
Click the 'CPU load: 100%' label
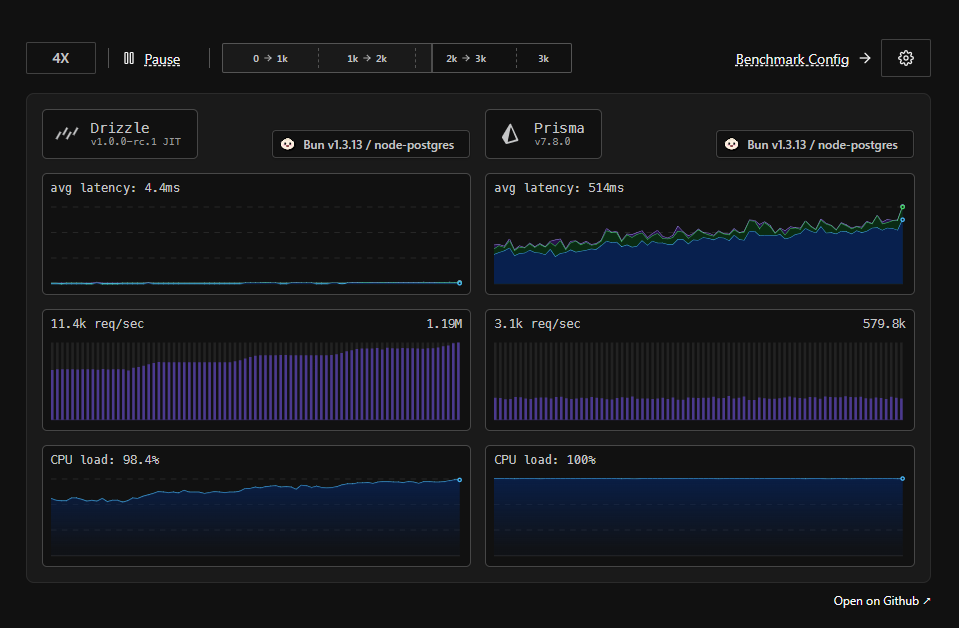pos(545,459)
